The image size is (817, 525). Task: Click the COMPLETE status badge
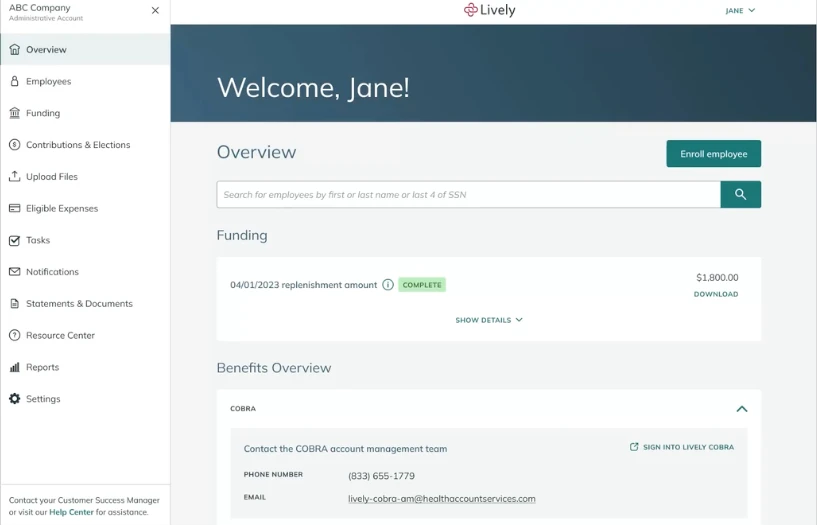[x=422, y=285]
